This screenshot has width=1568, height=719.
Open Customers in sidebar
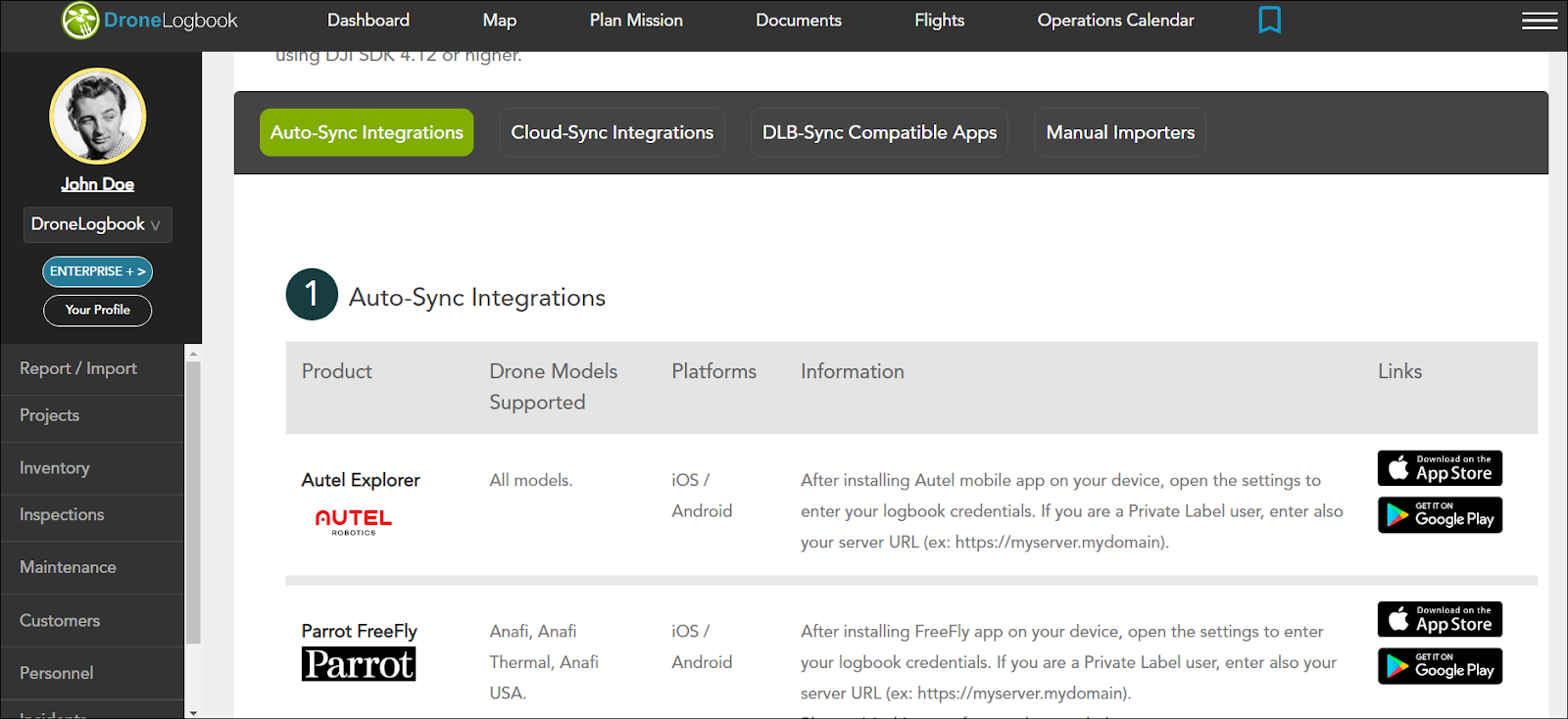(92, 620)
